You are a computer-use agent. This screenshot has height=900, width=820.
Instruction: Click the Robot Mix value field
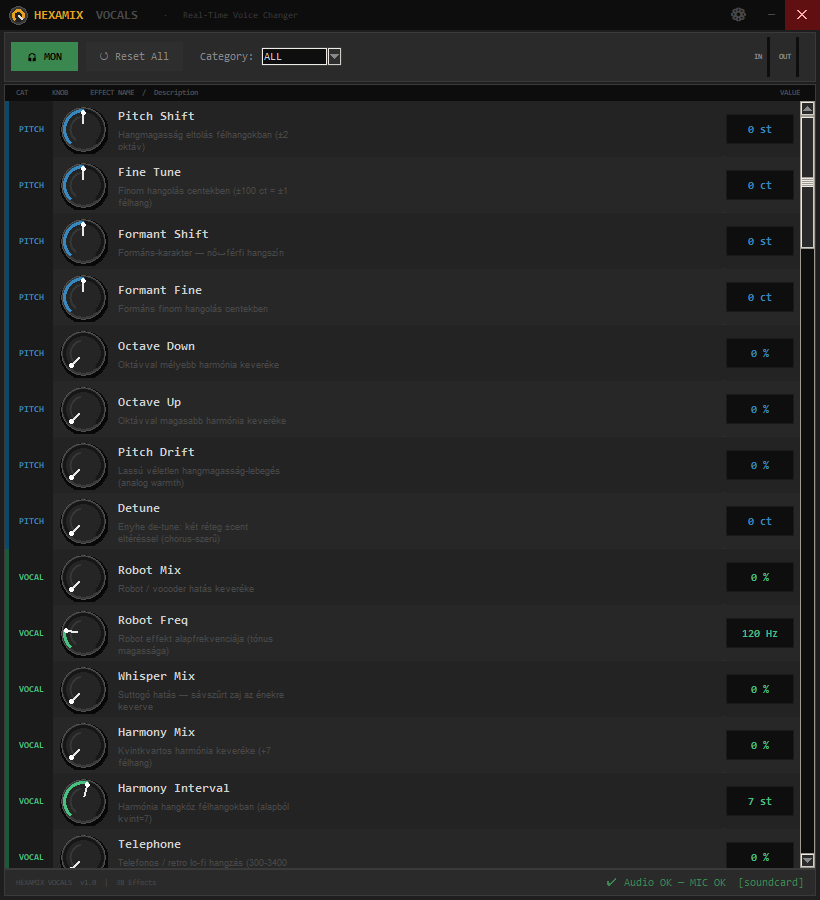point(760,577)
